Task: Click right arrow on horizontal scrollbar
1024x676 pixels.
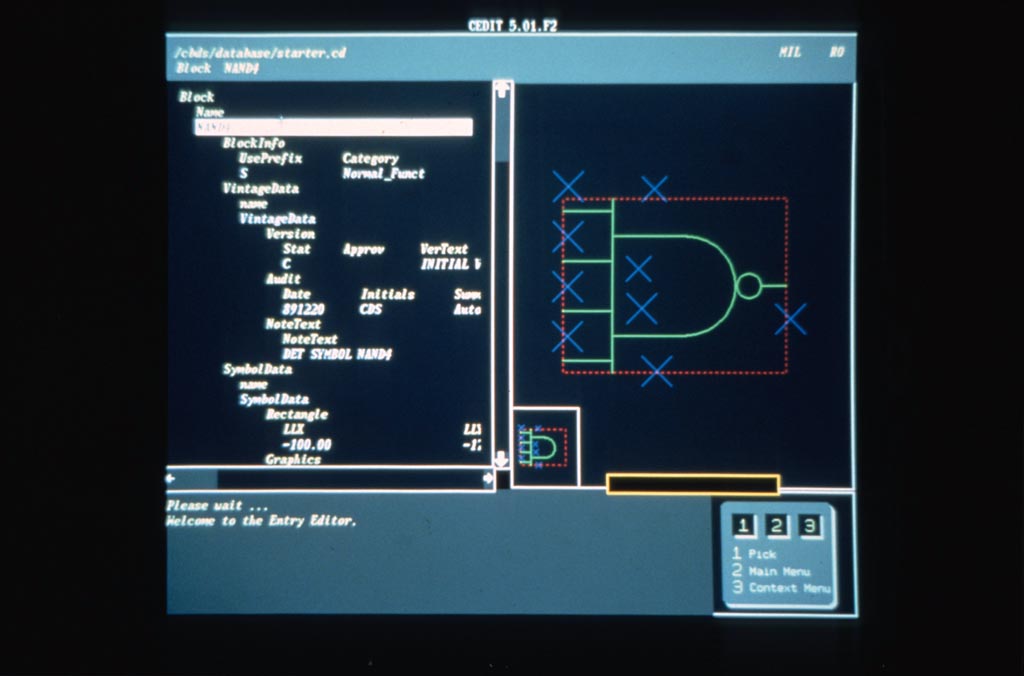Action: tap(488, 479)
